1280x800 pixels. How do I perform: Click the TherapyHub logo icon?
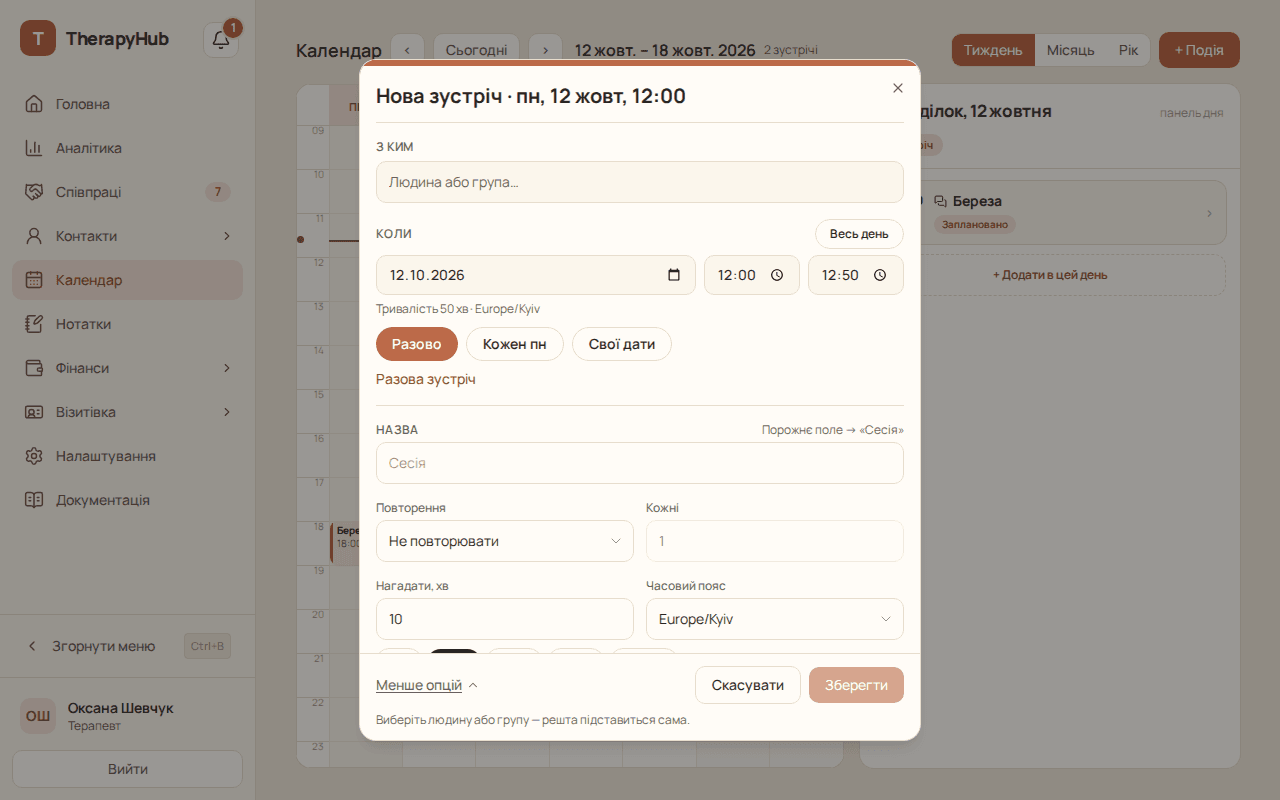click(x=38, y=39)
